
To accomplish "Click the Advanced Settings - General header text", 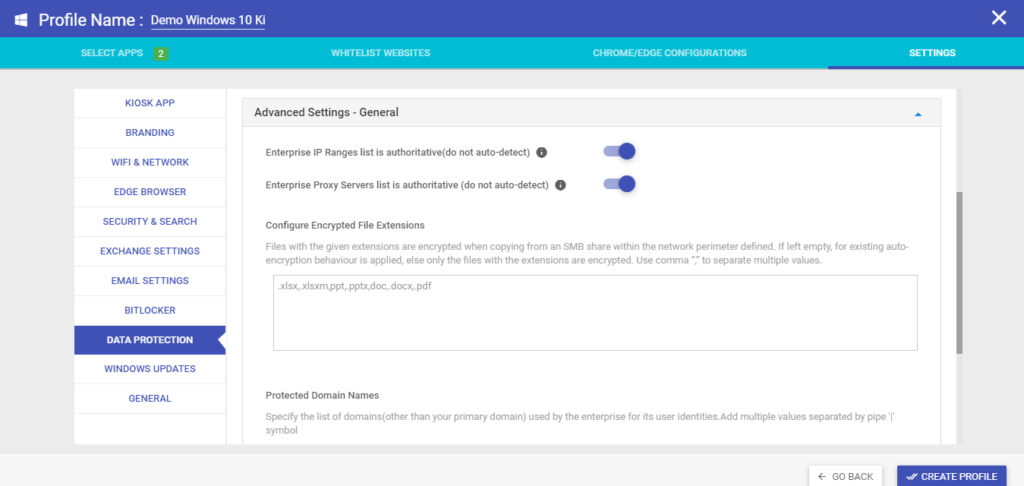I will [x=326, y=112].
